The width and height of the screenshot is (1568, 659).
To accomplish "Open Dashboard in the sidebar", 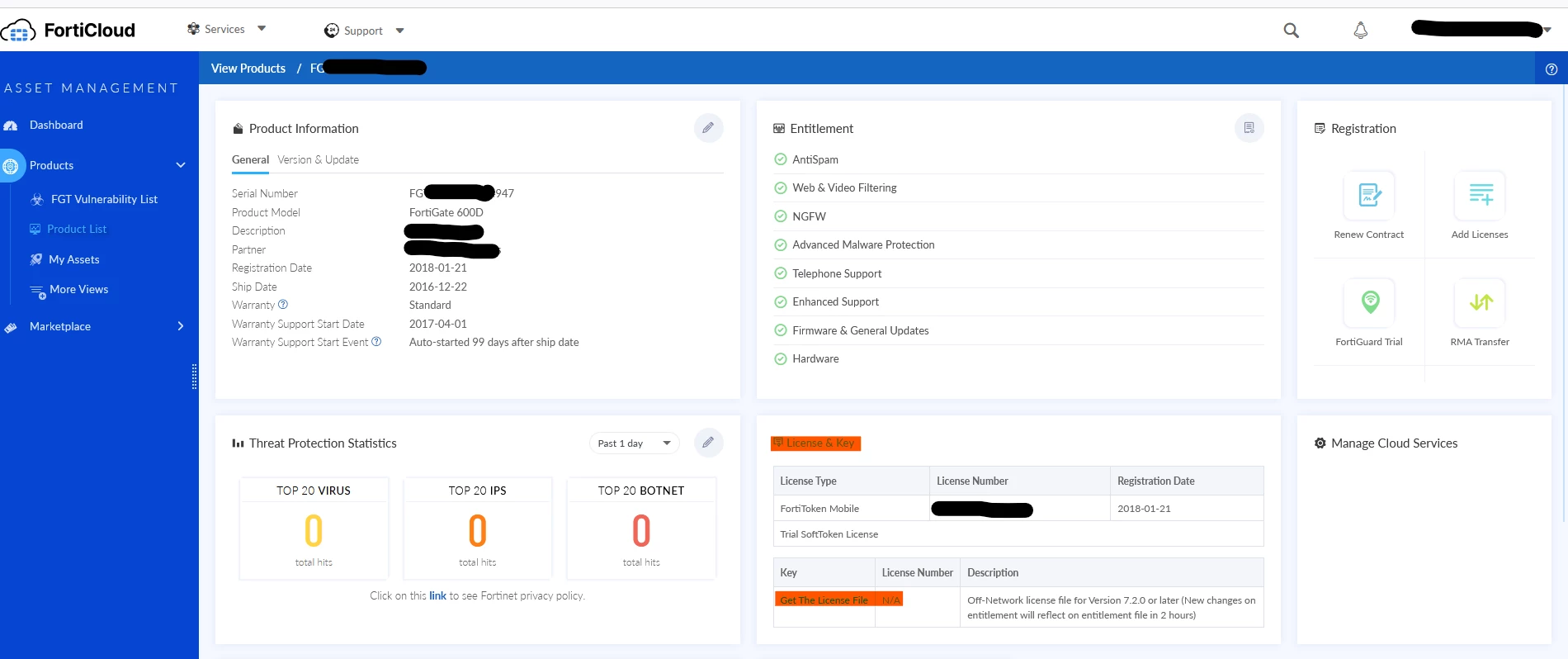I will pyautogui.click(x=56, y=126).
